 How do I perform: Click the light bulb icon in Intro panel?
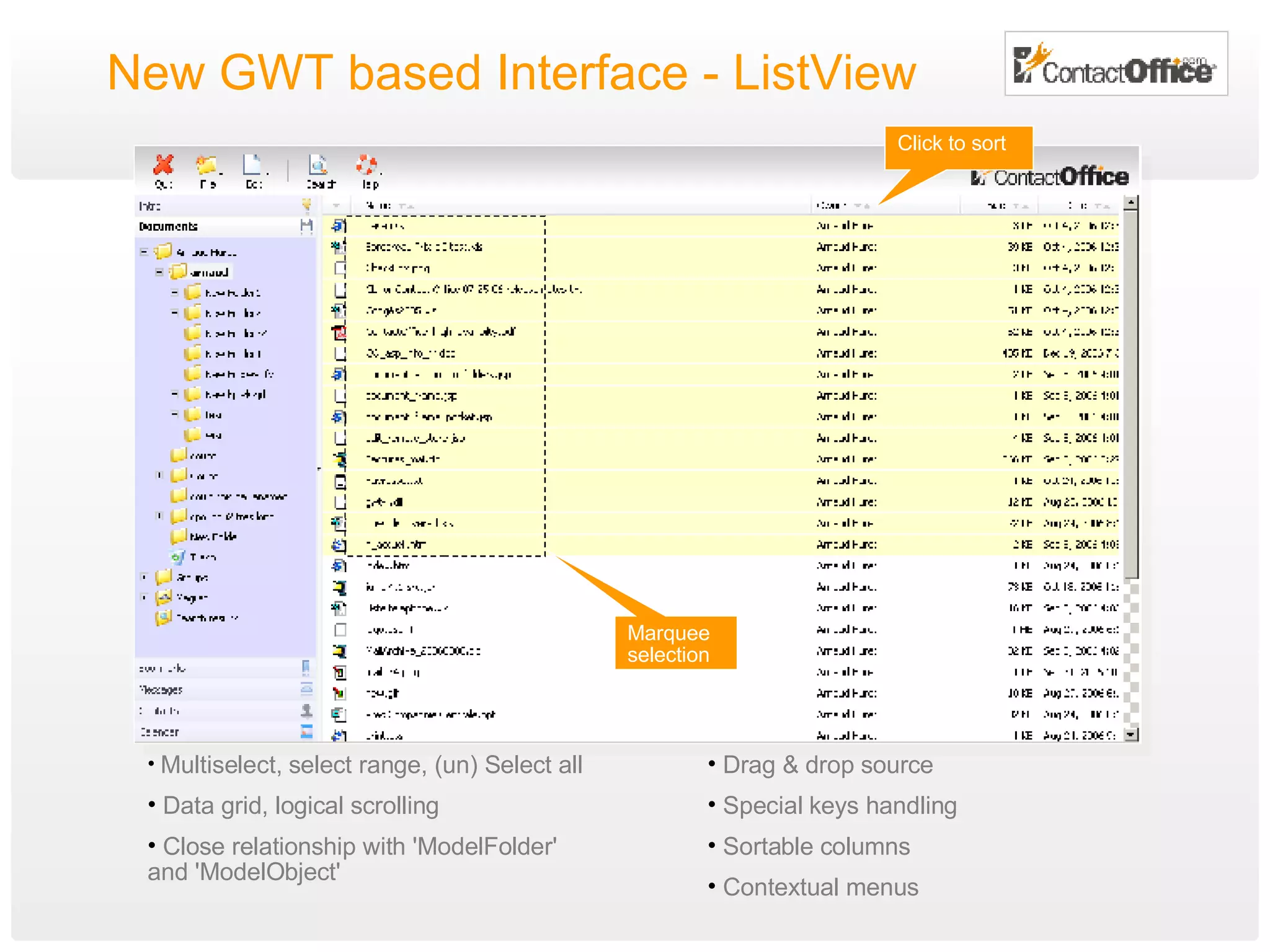(x=306, y=205)
